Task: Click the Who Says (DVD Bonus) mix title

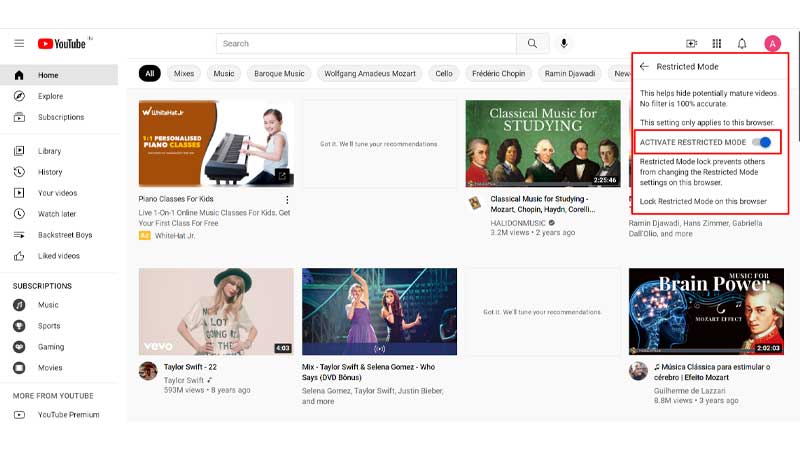Action: (x=368, y=372)
